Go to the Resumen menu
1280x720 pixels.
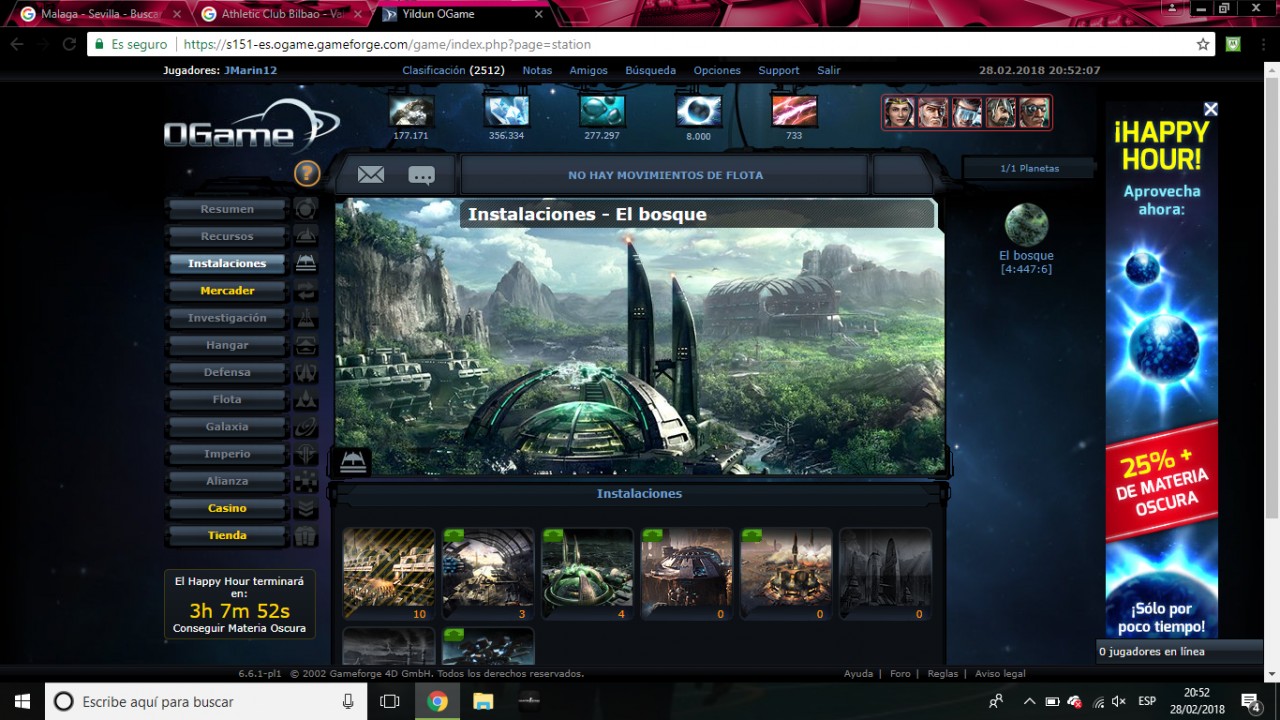[x=227, y=209]
